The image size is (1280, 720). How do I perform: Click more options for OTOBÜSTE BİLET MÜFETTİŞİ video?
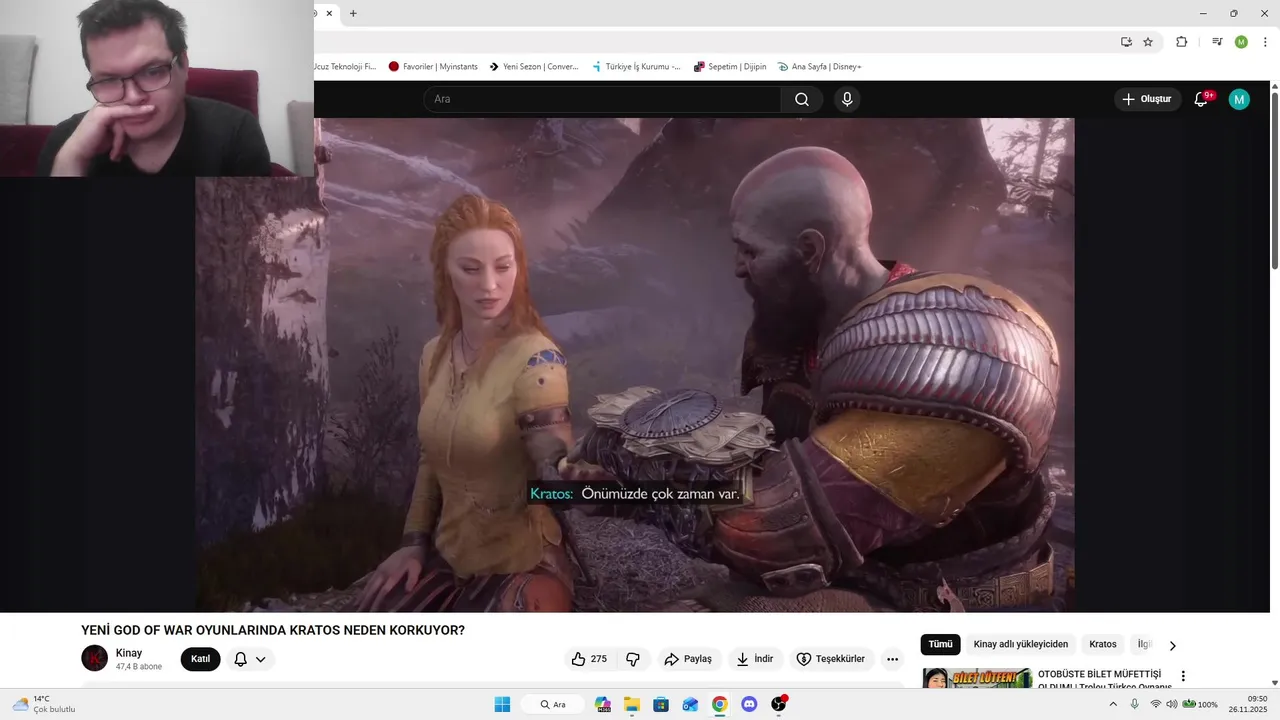tap(1183, 676)
